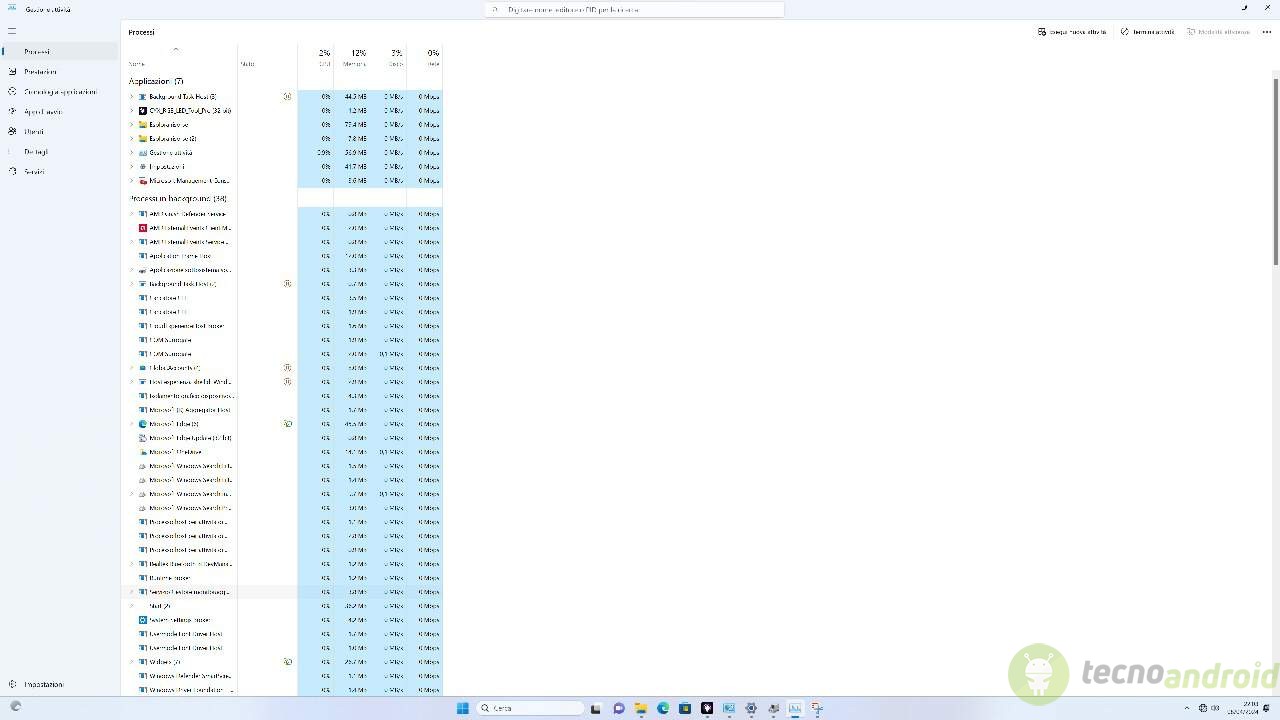Image resolution: width=1280 pixels, height=720 pixels.
Task: Click the Microsoft OneDrive process icon
Action: (x=143, y=451)
